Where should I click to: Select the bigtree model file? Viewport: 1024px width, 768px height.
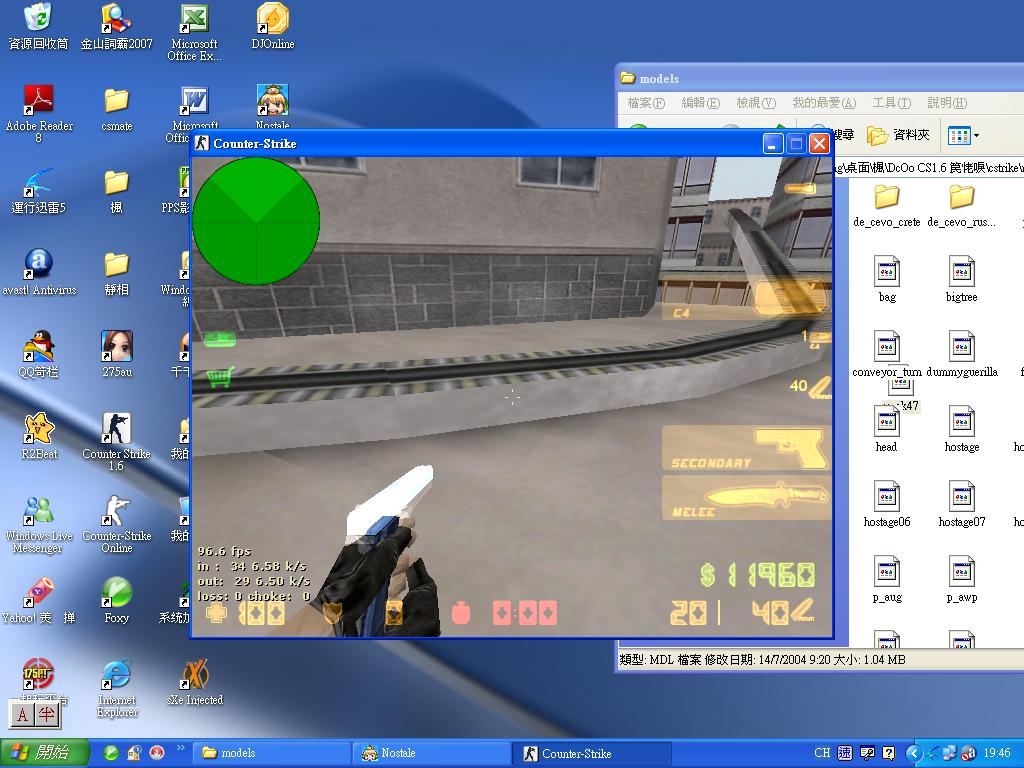click(x=961, y=272)
